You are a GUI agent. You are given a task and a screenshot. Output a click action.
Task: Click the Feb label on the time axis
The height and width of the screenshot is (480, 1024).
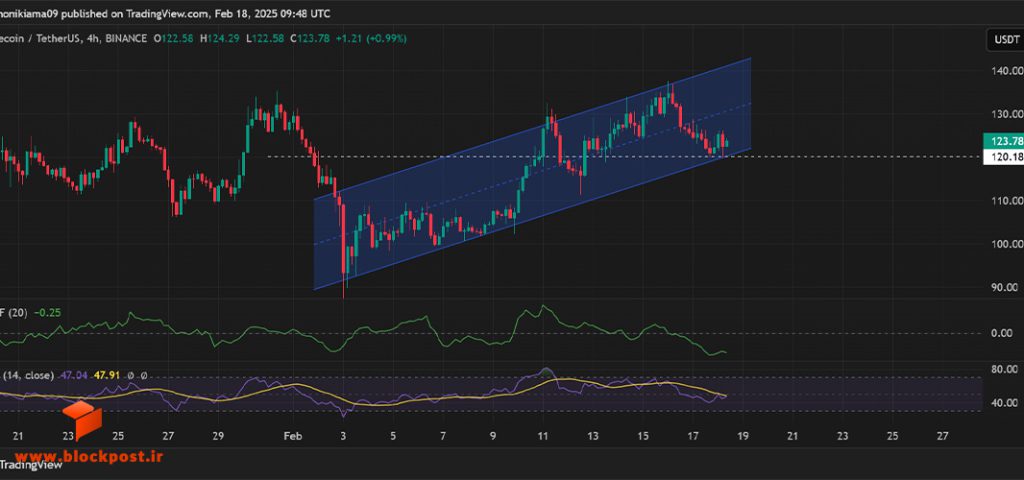(293, 436)
